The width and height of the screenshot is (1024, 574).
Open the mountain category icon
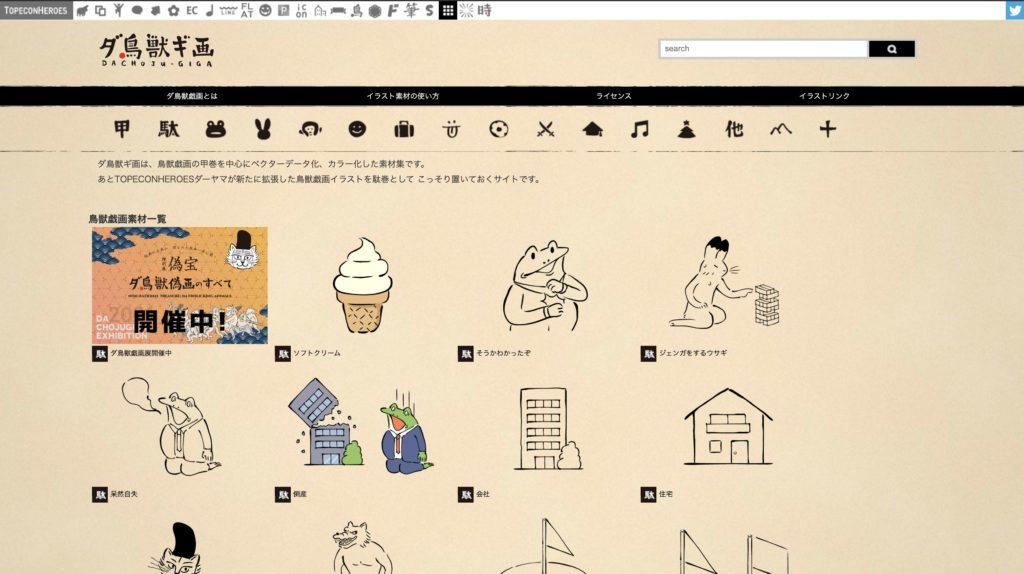[x=780, y=129]
